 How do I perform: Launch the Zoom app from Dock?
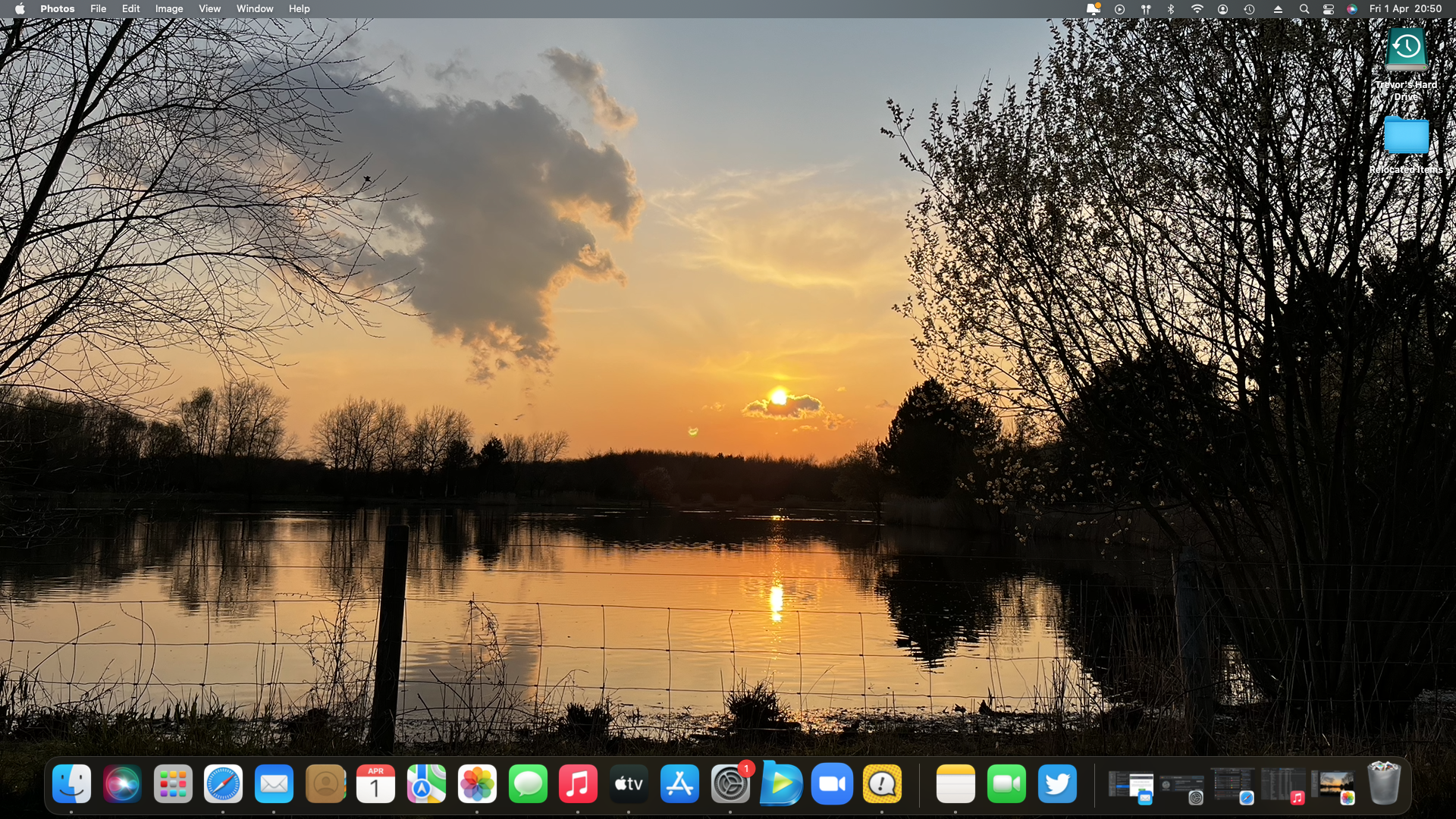(832, 784)
